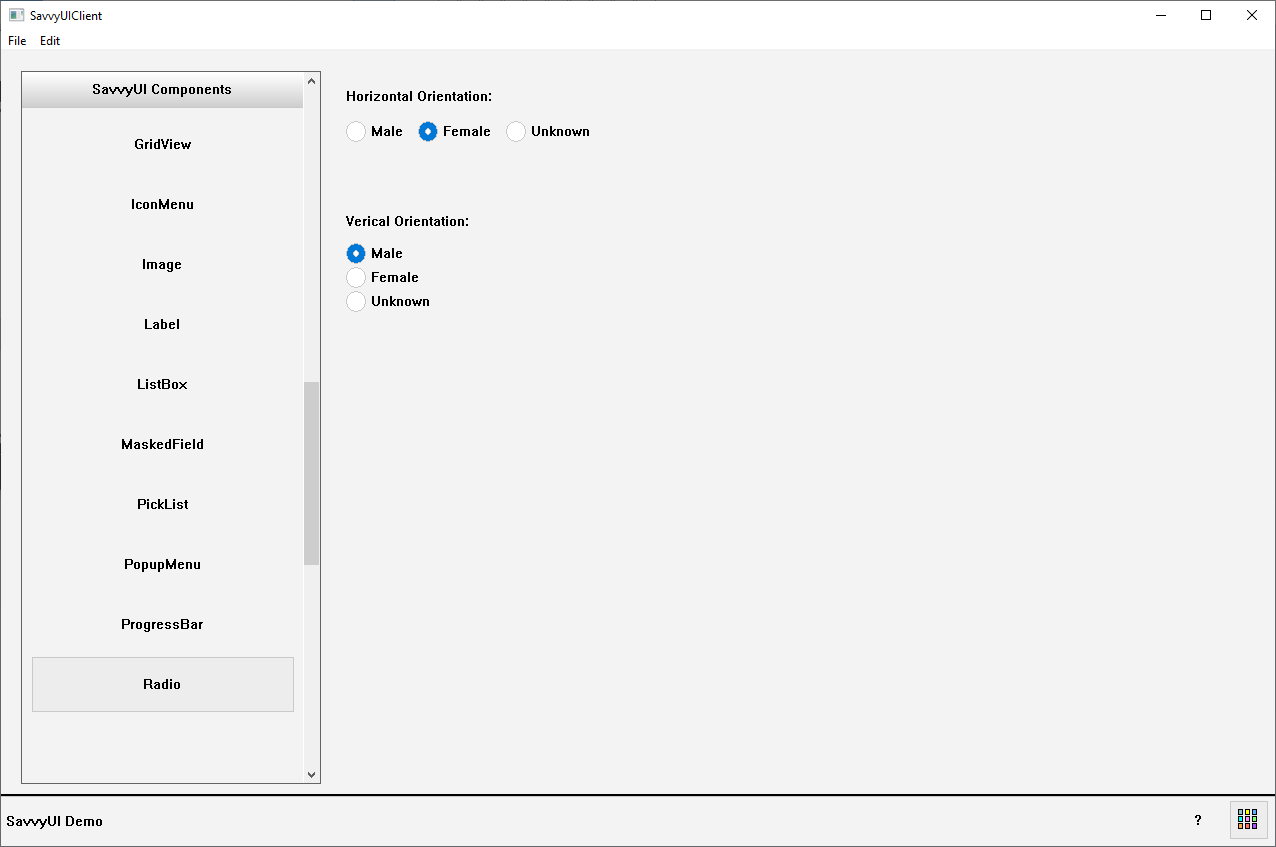Open the PickList component page

pyautogui.click(x=162, y=505)
